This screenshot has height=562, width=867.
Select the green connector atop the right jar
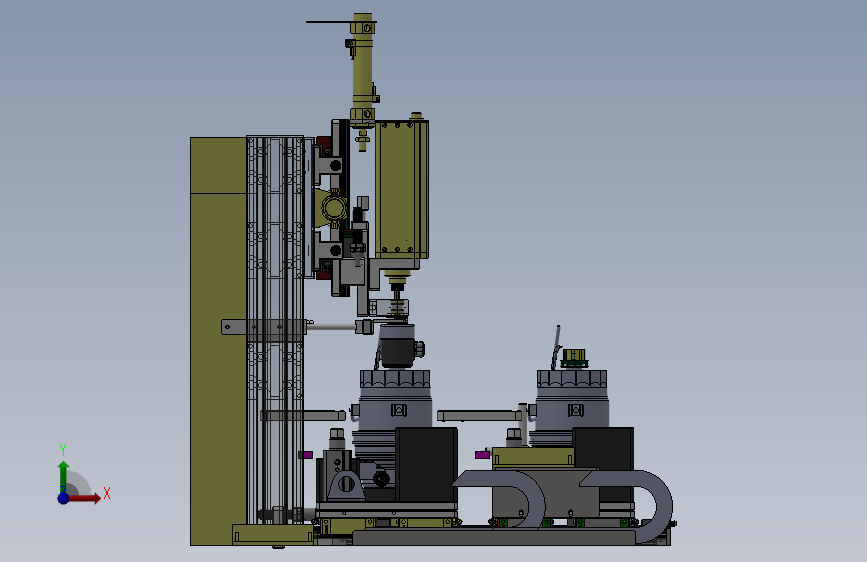(574, 358)
